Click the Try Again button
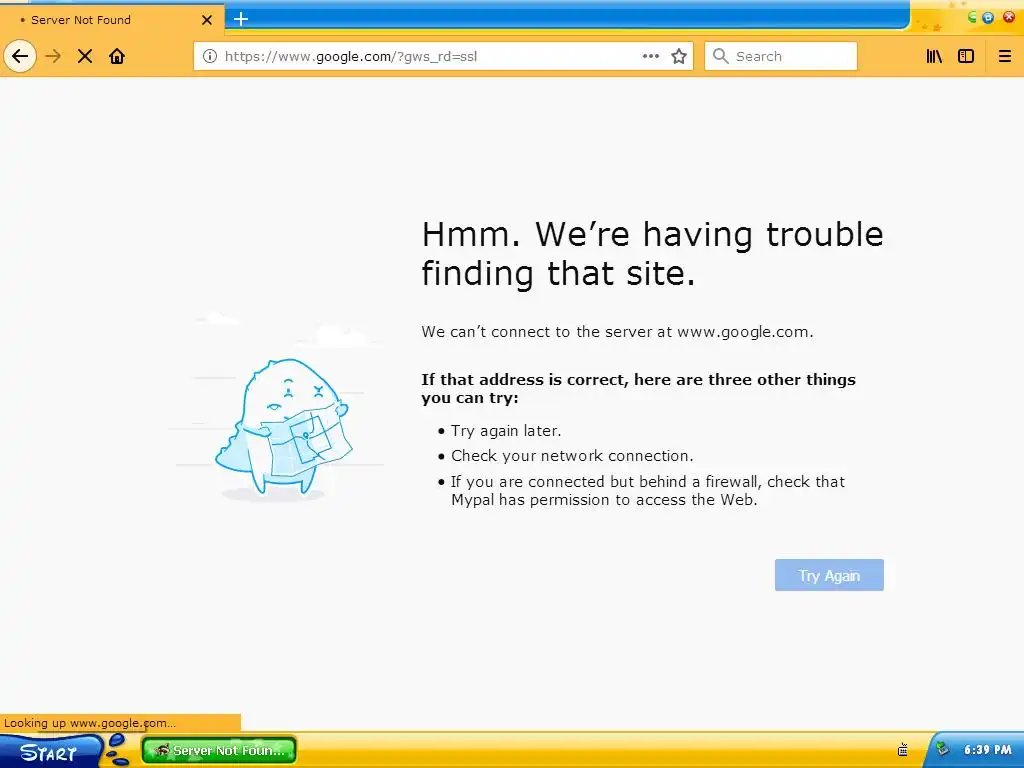The width and height of the screenshot is (1024, 768). coord(829,575)
